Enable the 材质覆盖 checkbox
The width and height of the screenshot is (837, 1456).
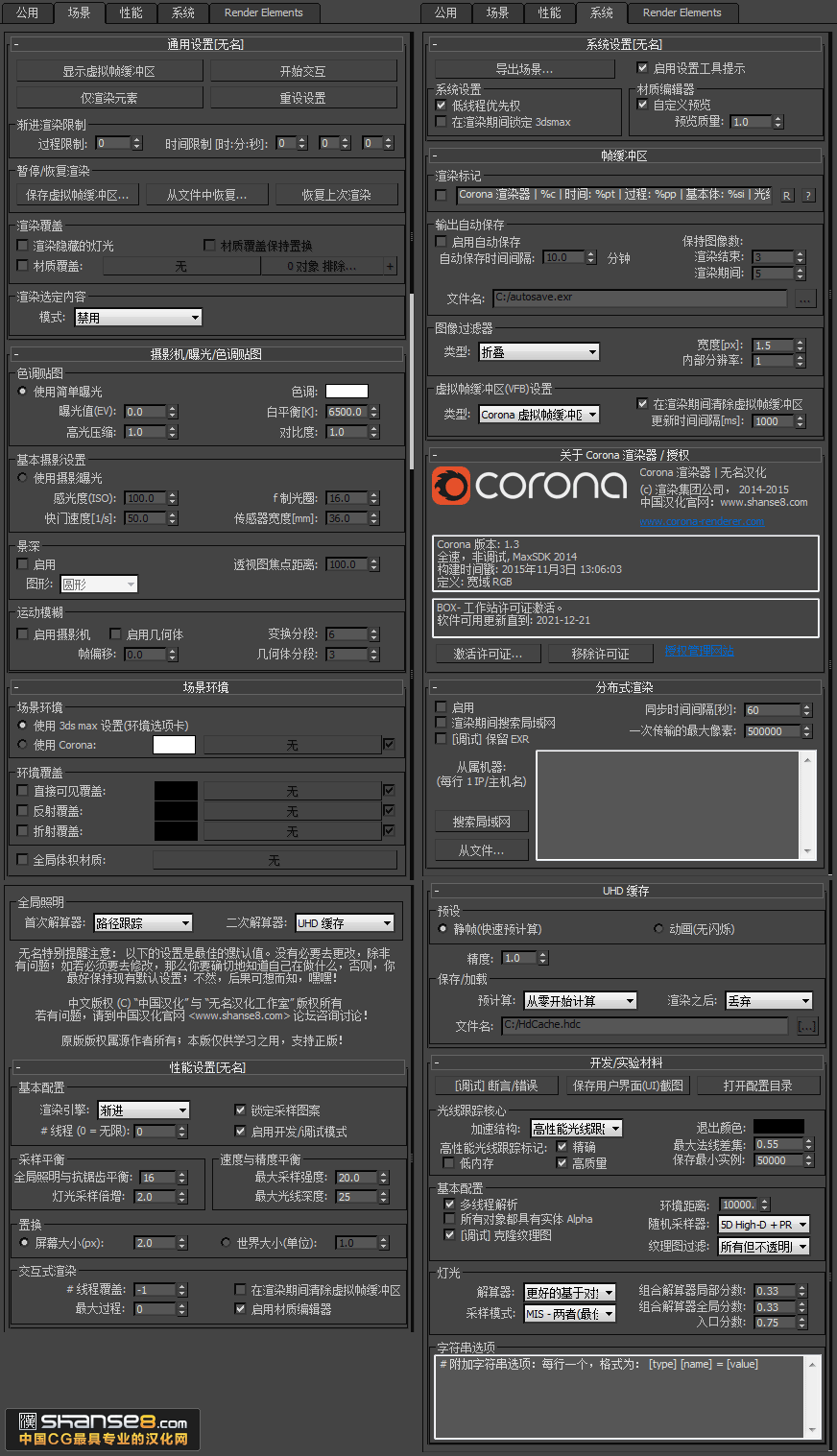(x=23, y=266)
